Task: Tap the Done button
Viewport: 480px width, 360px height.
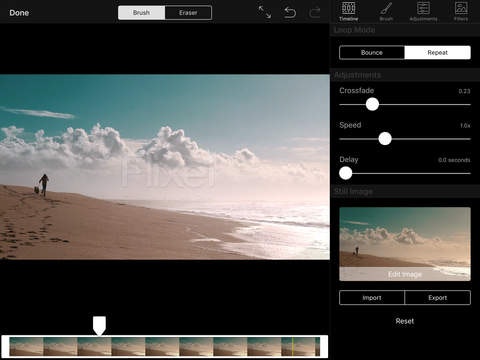Action: [x=19, y=13]
